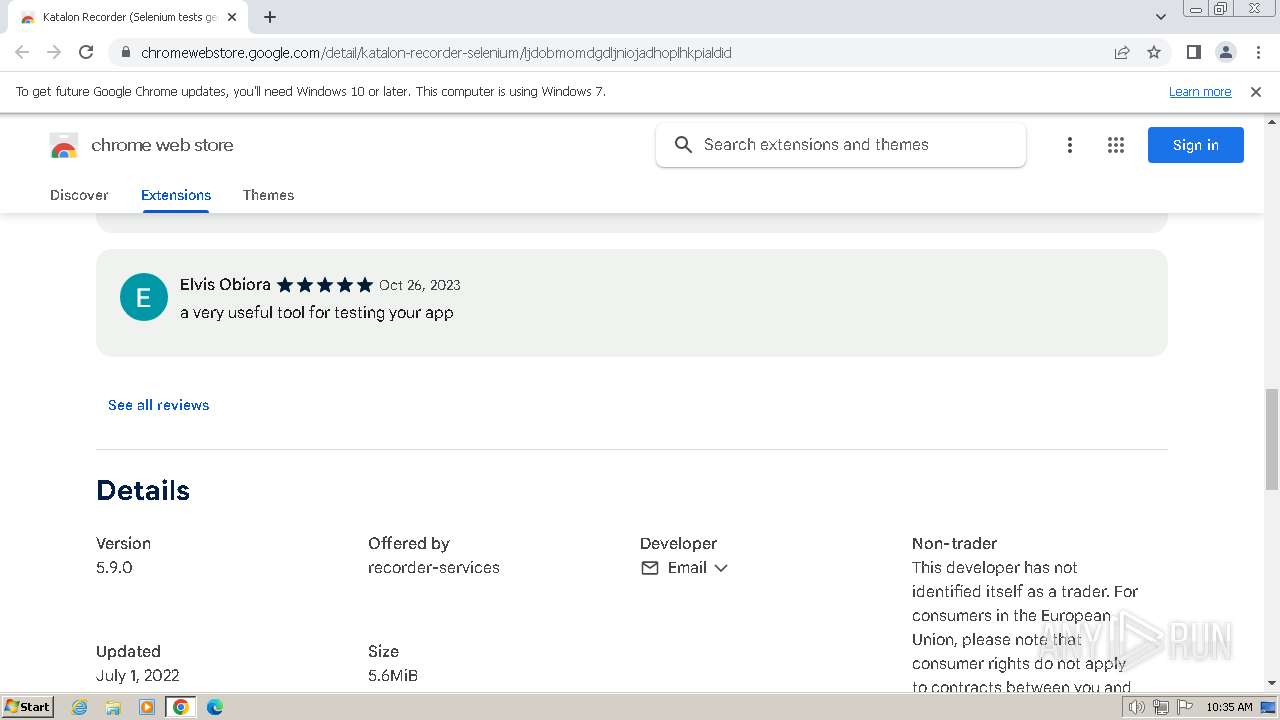The height and width of the screenshot is (720, 1280).
Task: Open the tab search dropdown arrow
Action: click(1160, 17)
